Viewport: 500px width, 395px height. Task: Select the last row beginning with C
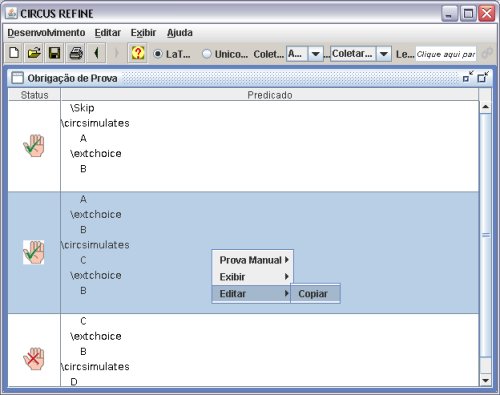[243, 350]
